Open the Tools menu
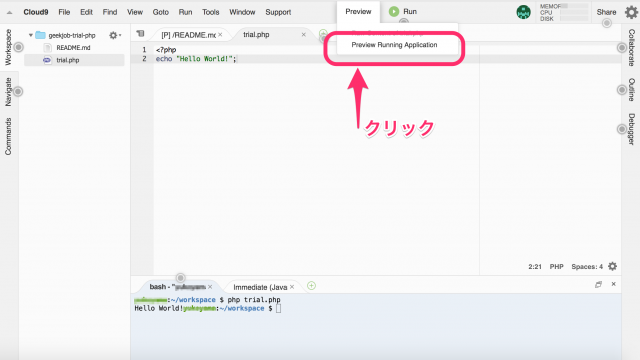 click(211, 12)
